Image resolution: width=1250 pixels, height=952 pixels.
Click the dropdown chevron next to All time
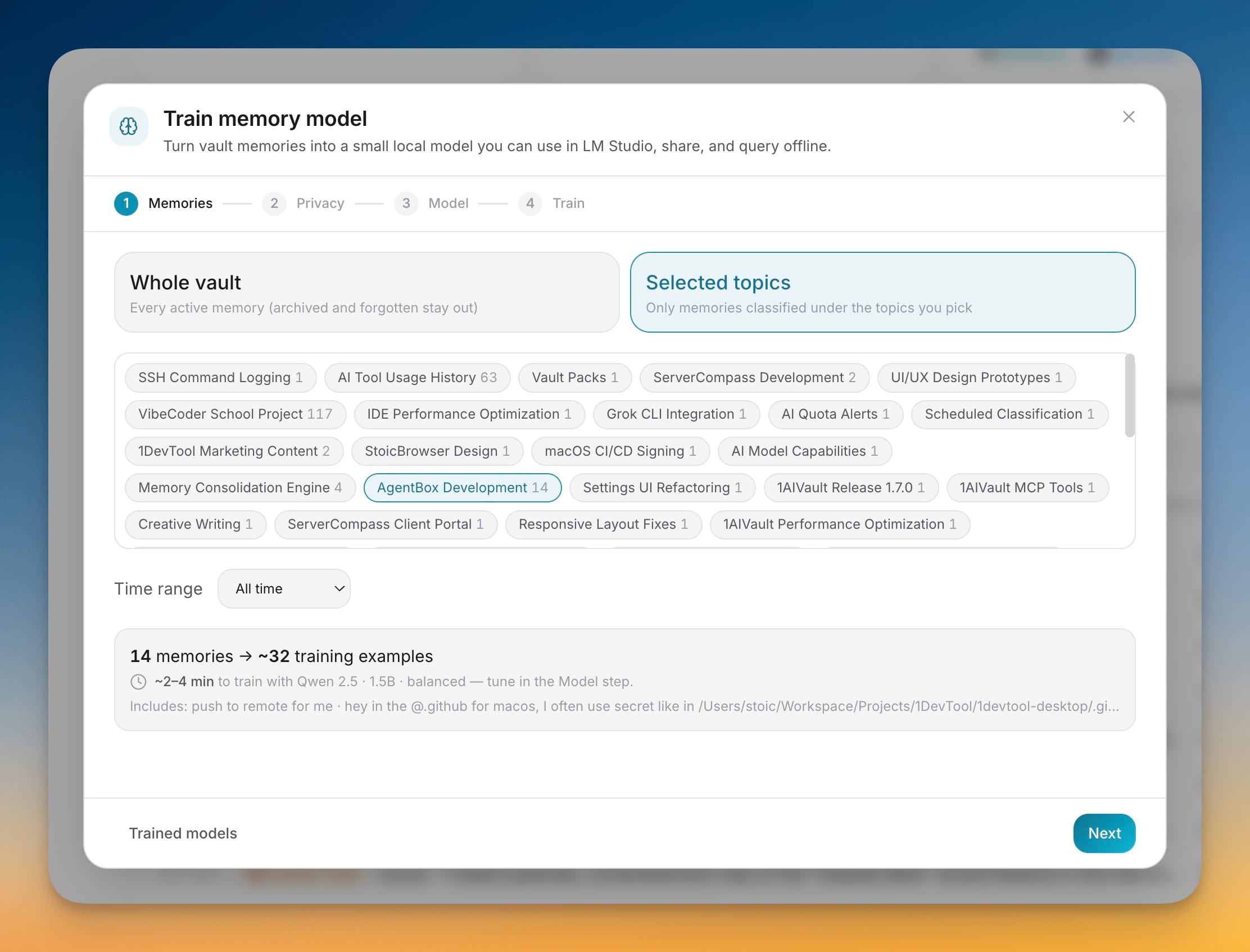[x=339, y=589]
